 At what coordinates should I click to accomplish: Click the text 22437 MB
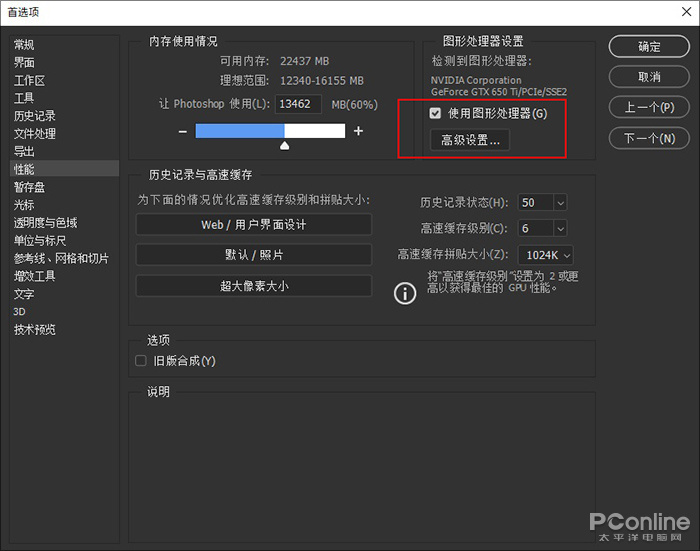coord(304,61)
